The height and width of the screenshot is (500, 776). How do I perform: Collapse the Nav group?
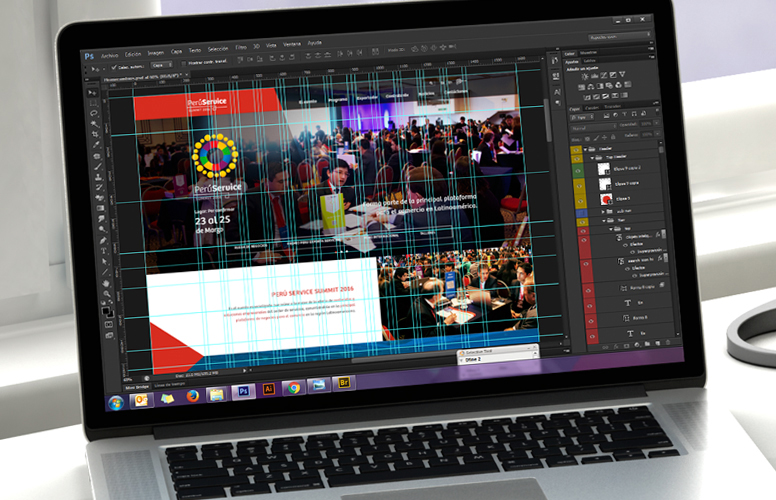pos(604,220)
